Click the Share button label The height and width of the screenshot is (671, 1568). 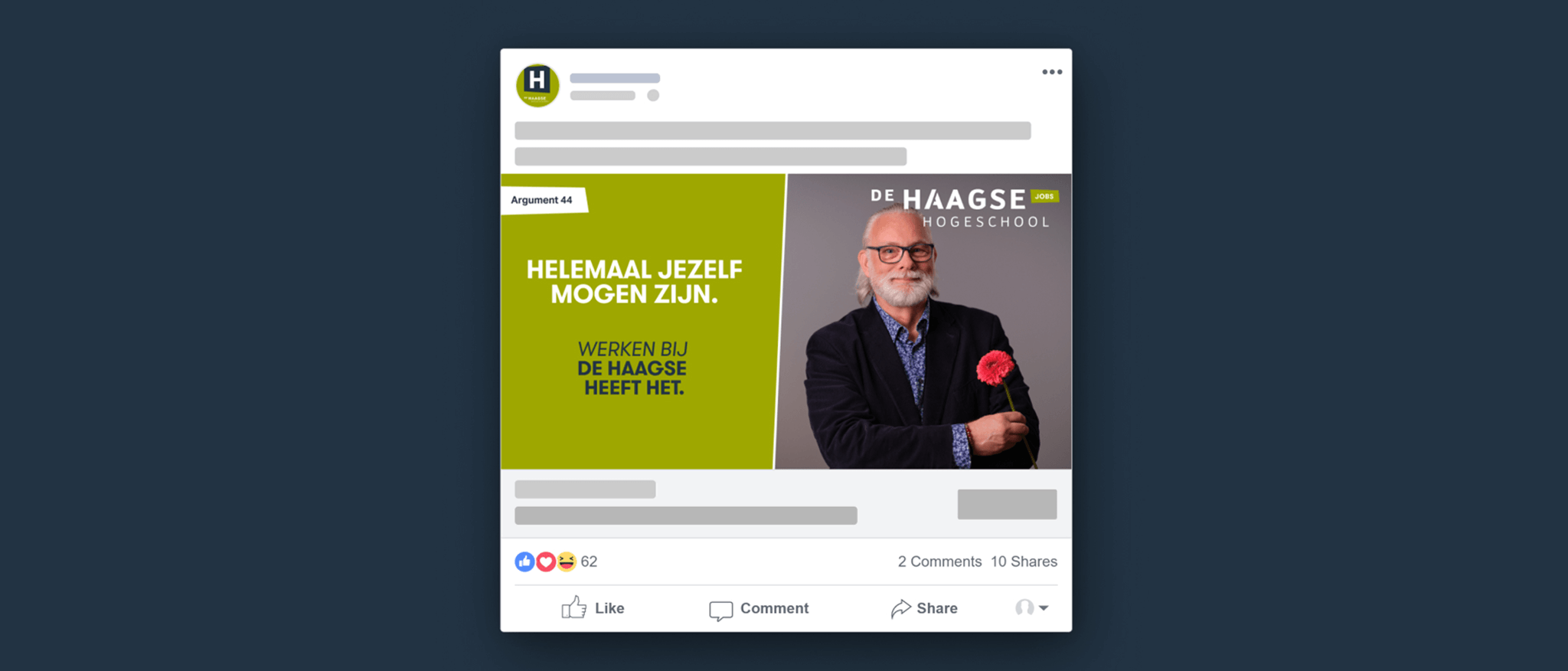pyautogui.click(x=937, y=608)
